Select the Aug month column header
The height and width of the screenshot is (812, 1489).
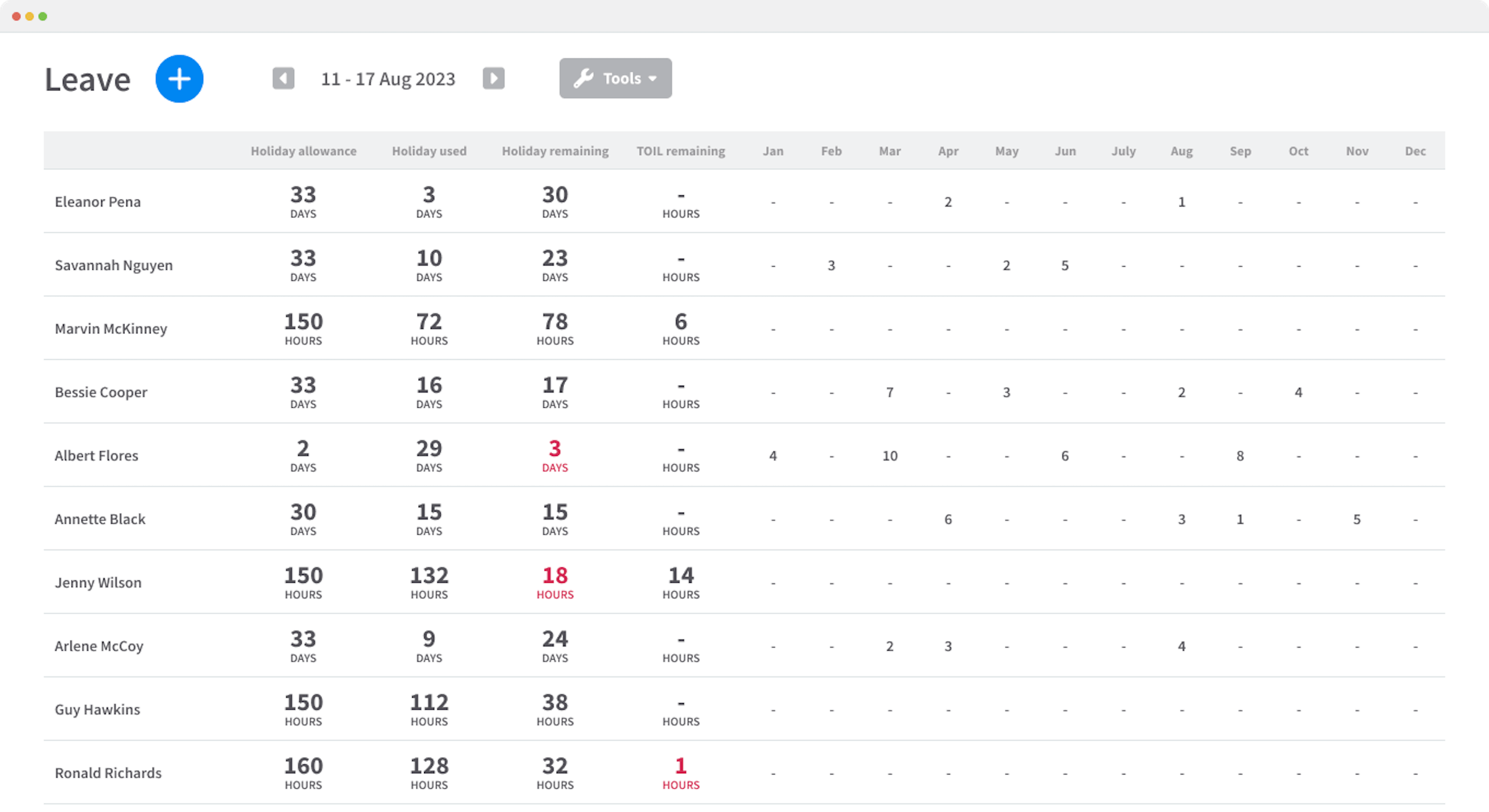(1181, 151)
